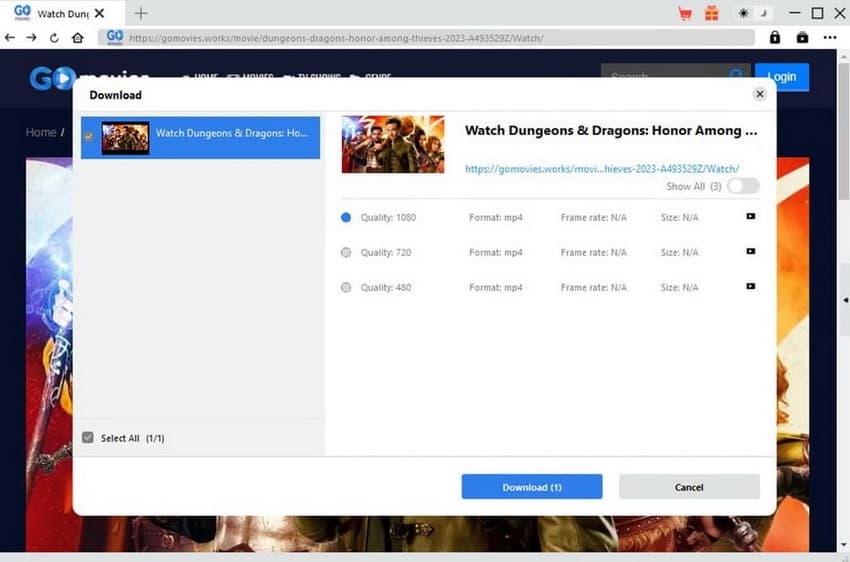
Task: Open the download bag icon in toolbar
Action: point(802,37)
